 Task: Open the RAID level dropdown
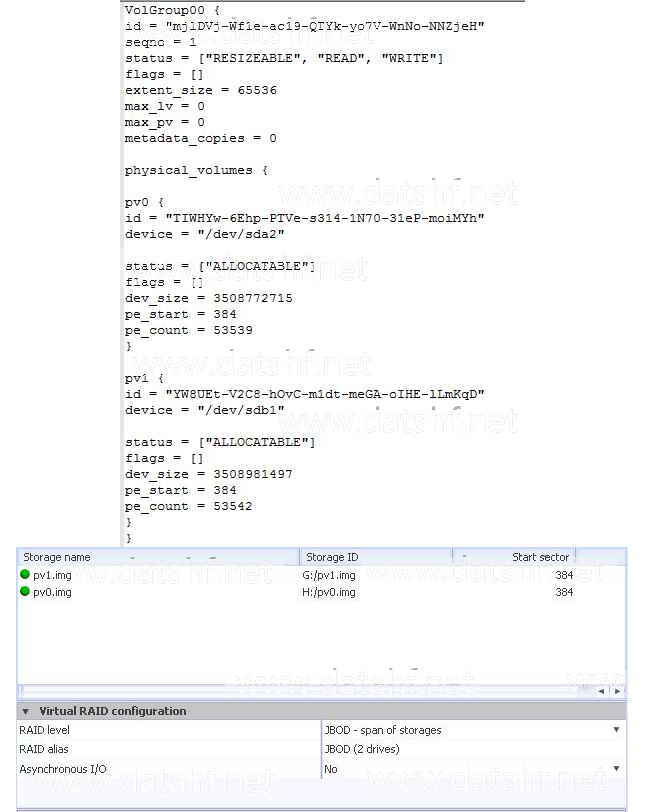[x=616, y=730]
